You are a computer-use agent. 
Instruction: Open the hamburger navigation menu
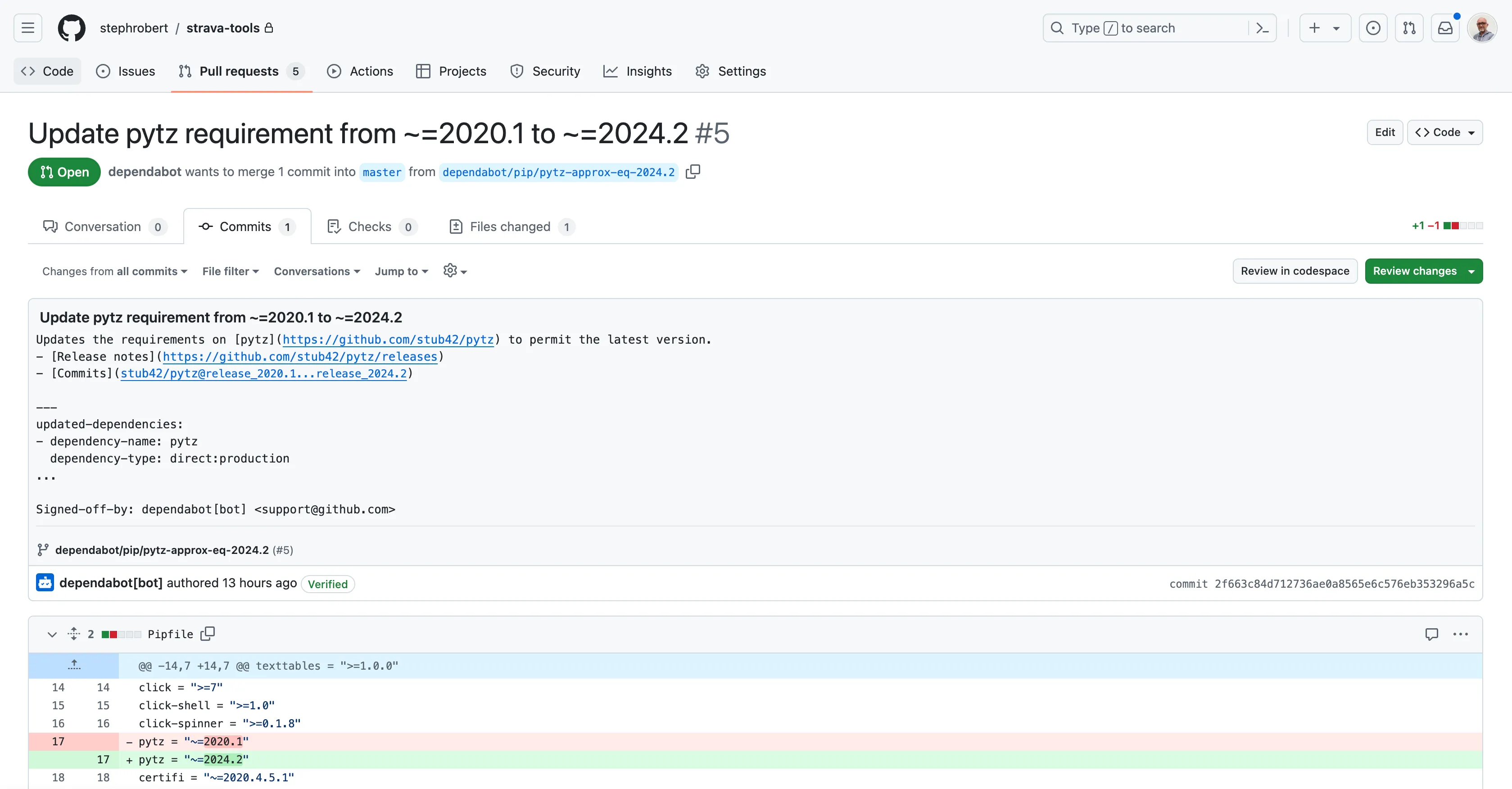[x=27, y=28]
